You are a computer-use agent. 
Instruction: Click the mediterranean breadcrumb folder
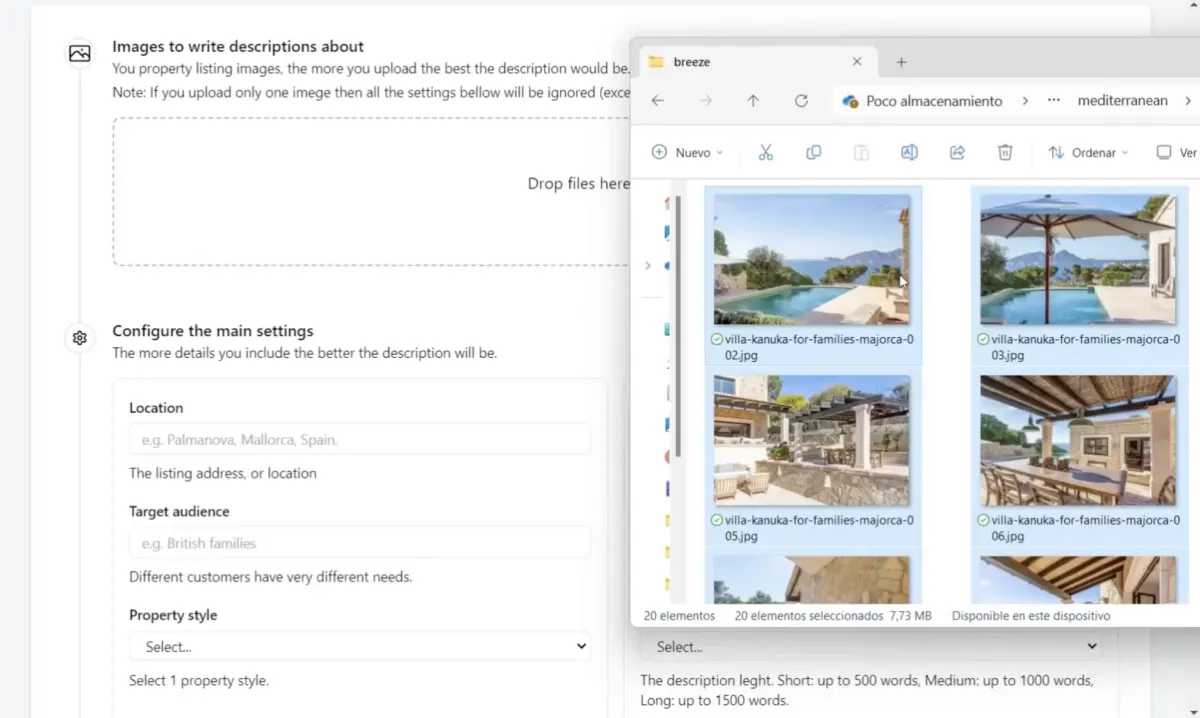1122,101
